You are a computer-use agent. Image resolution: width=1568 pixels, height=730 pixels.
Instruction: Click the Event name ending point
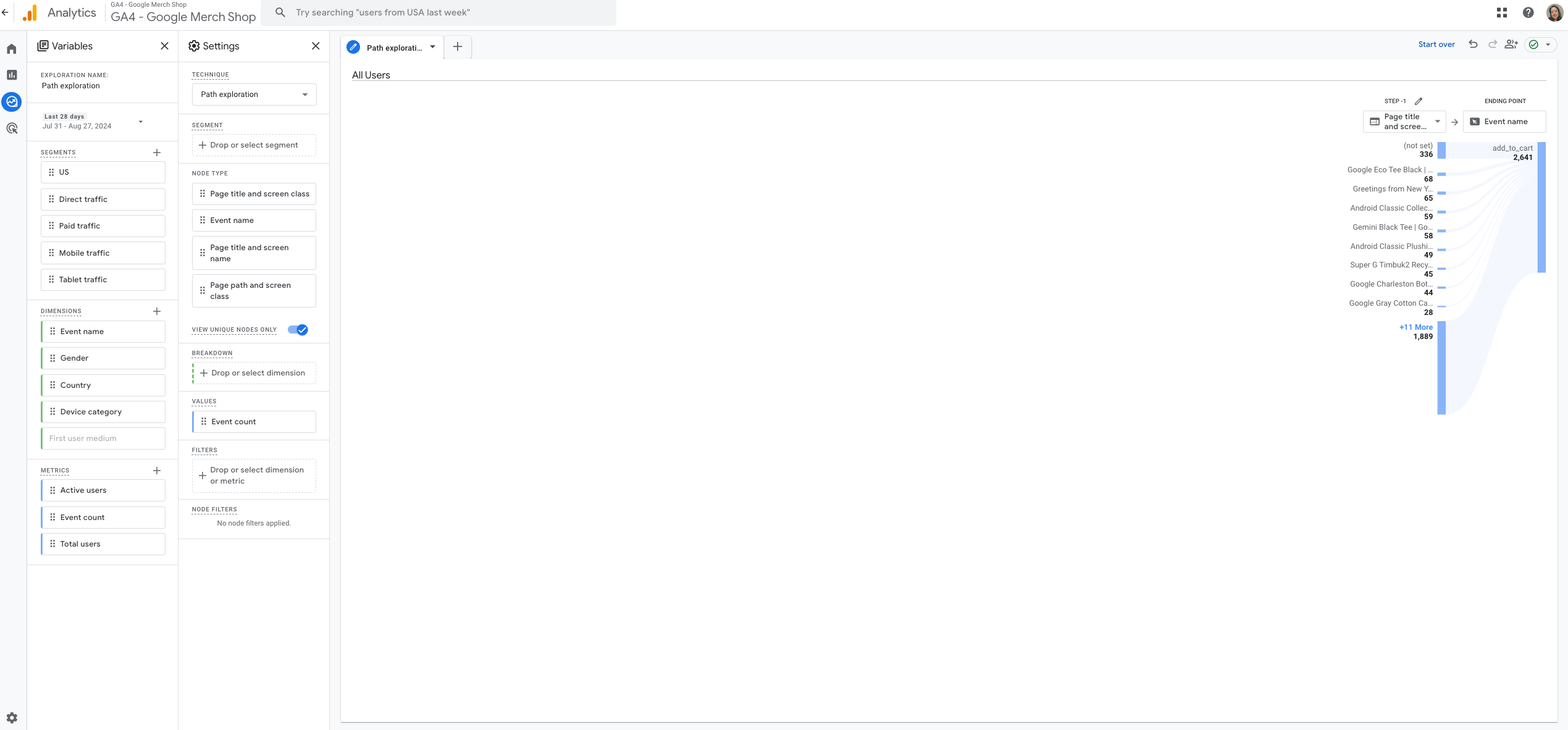[x=1504, y=122]
